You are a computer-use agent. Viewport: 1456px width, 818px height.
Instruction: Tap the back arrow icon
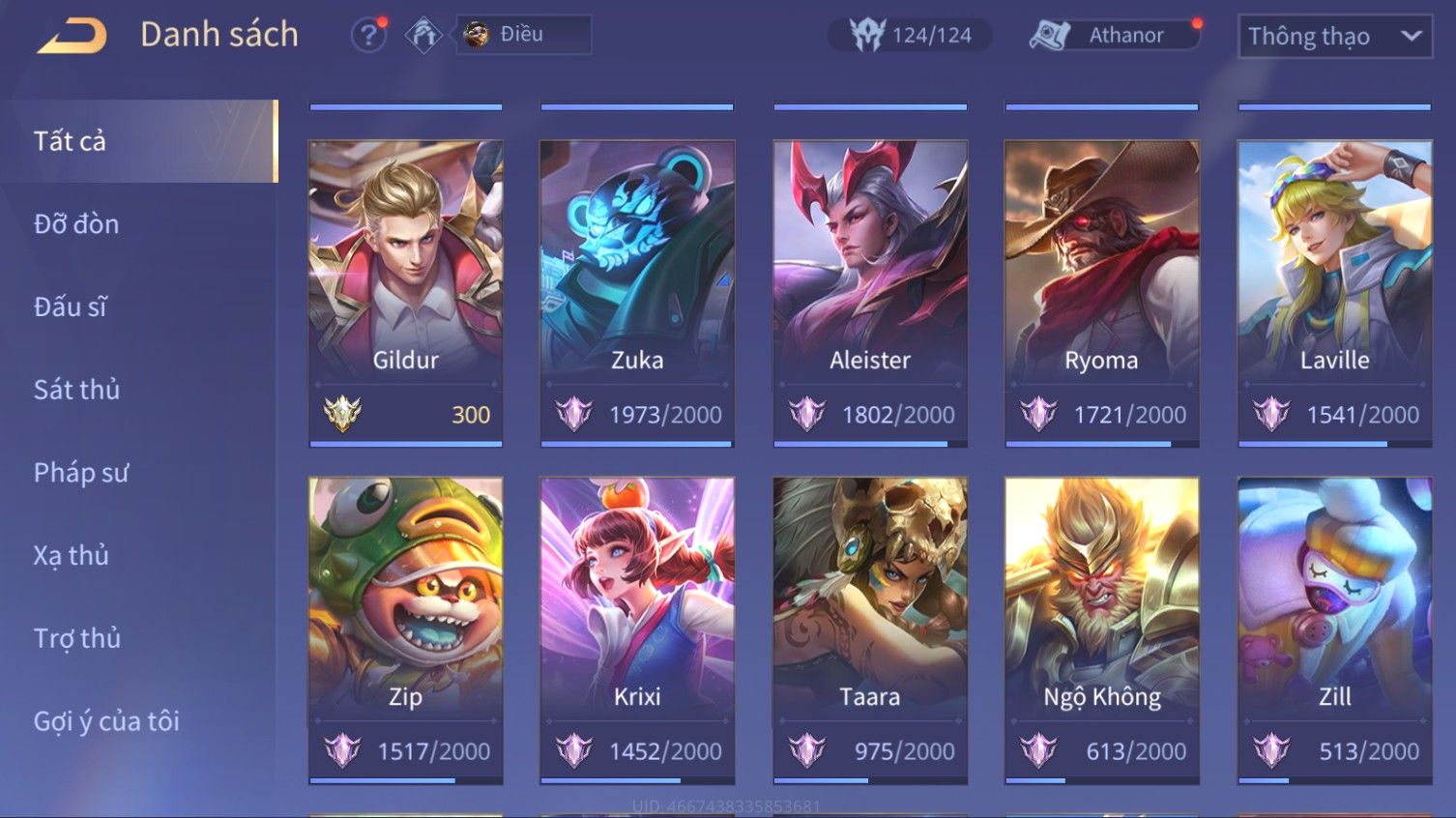click(73, 36)
